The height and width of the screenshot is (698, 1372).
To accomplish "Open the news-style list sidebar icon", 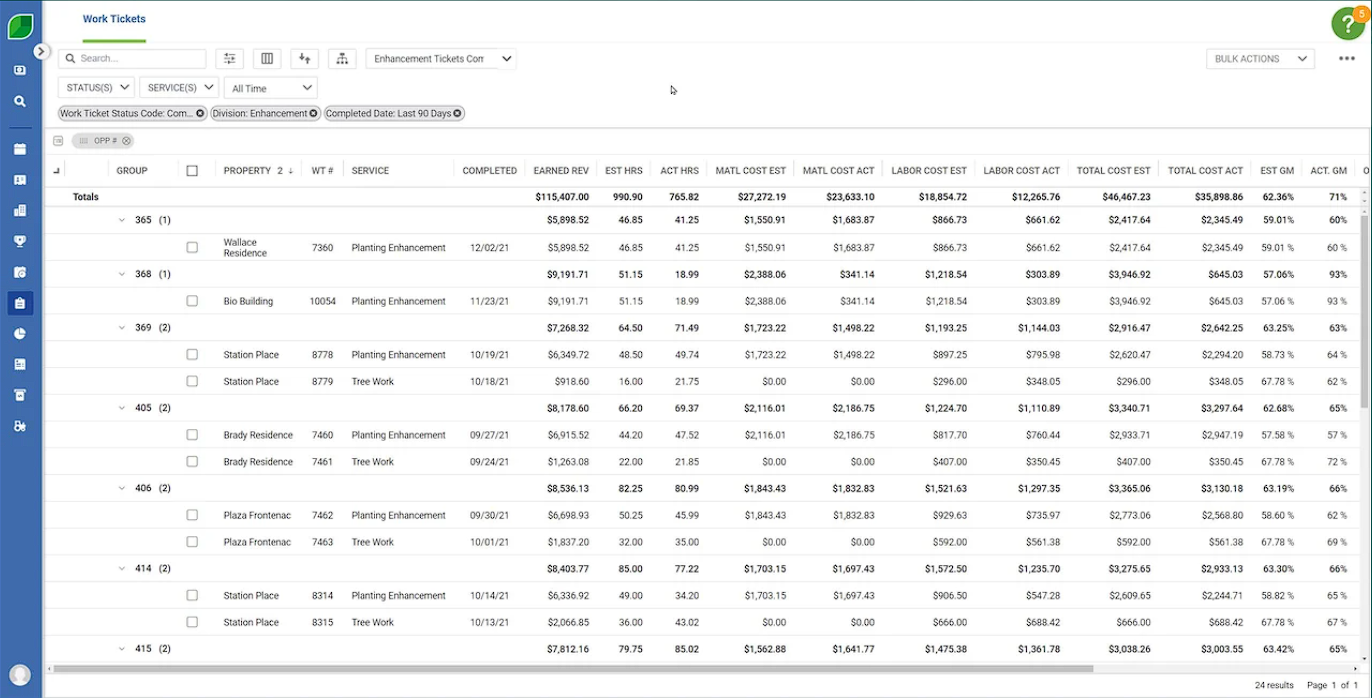I will 20,364.
